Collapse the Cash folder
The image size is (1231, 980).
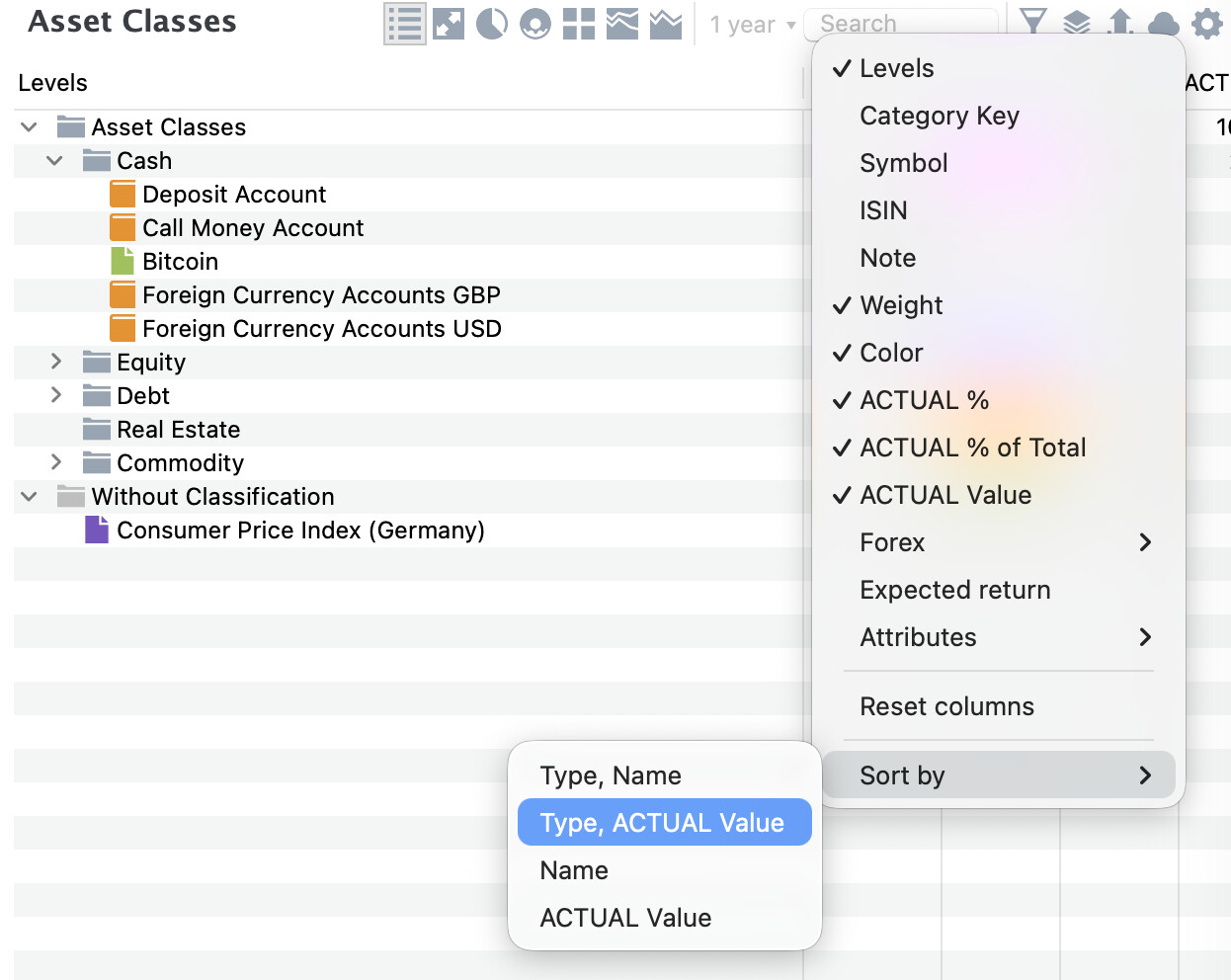pyautogui.click(x=54, y=161)
